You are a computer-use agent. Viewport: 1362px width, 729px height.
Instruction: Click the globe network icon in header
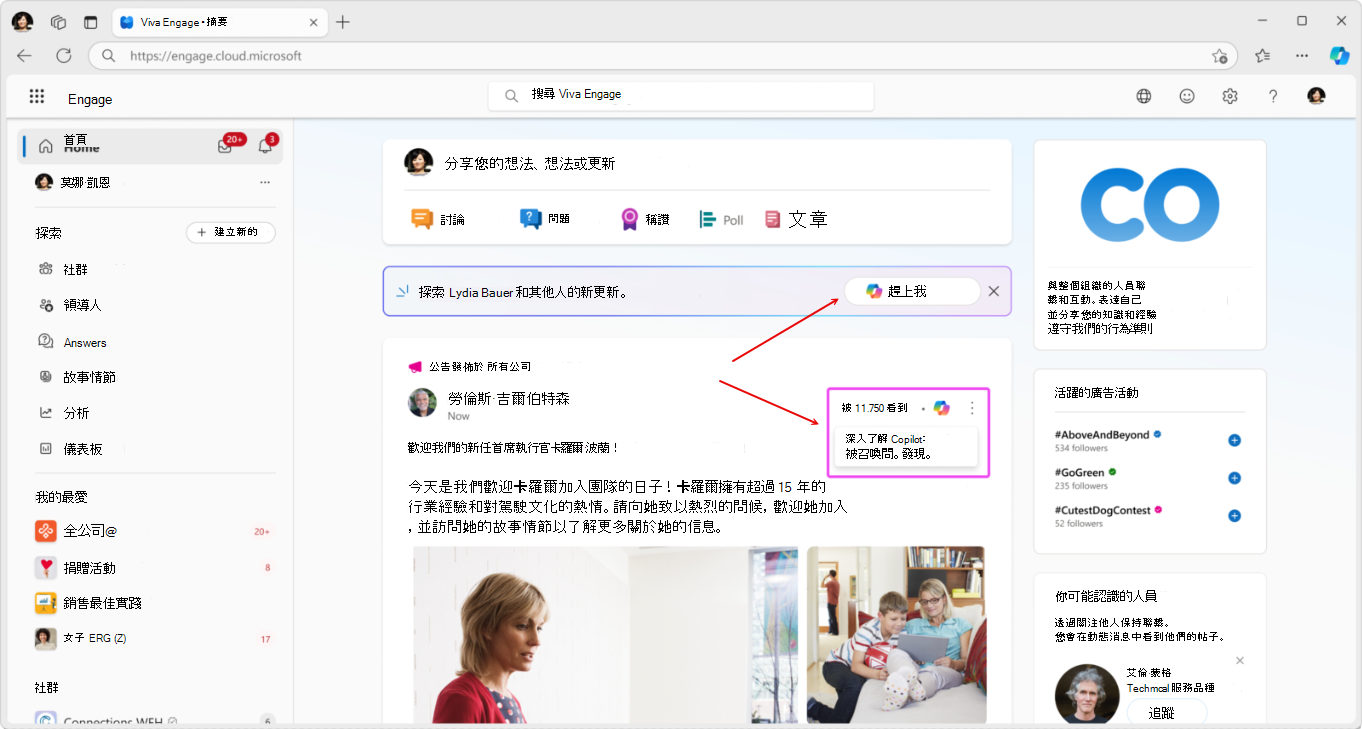point(1144,96)
